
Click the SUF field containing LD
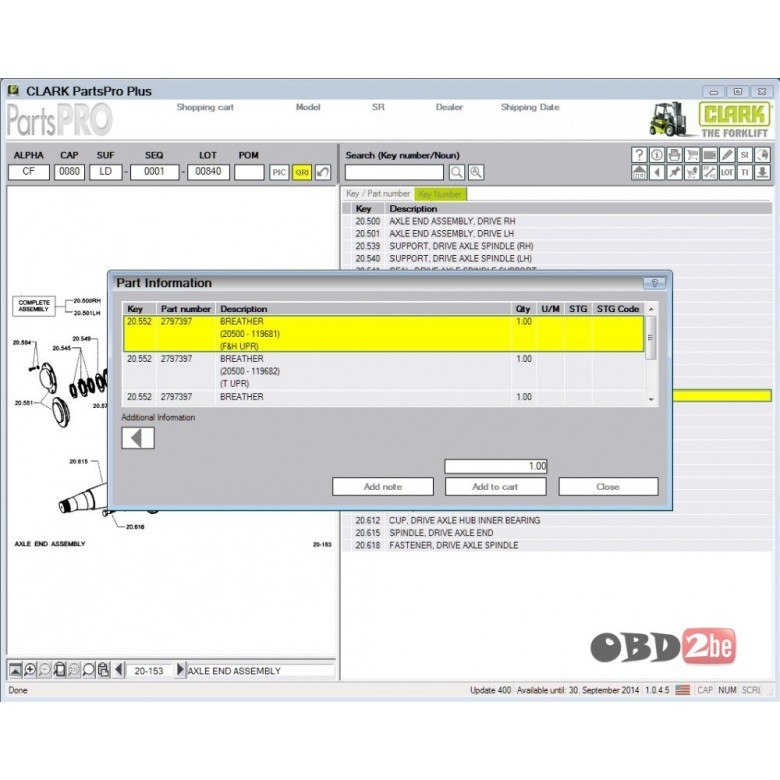coord(105,172)
